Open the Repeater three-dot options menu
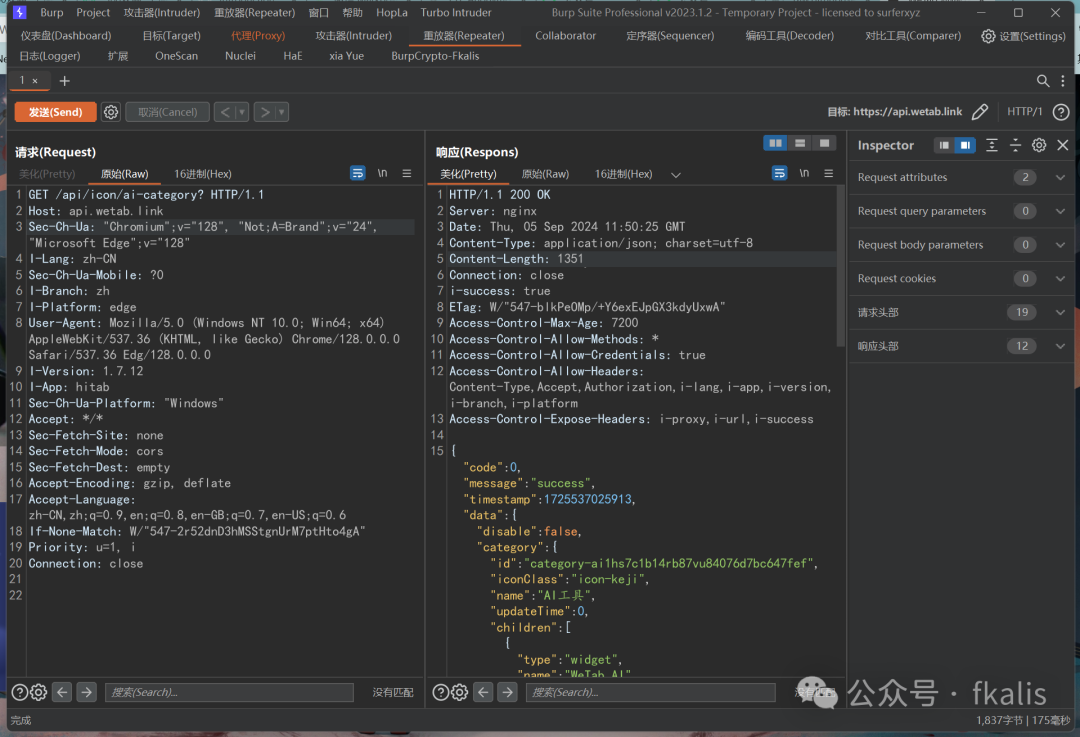This screenshot has width=1080, height=737. [x=1063, y=81]
